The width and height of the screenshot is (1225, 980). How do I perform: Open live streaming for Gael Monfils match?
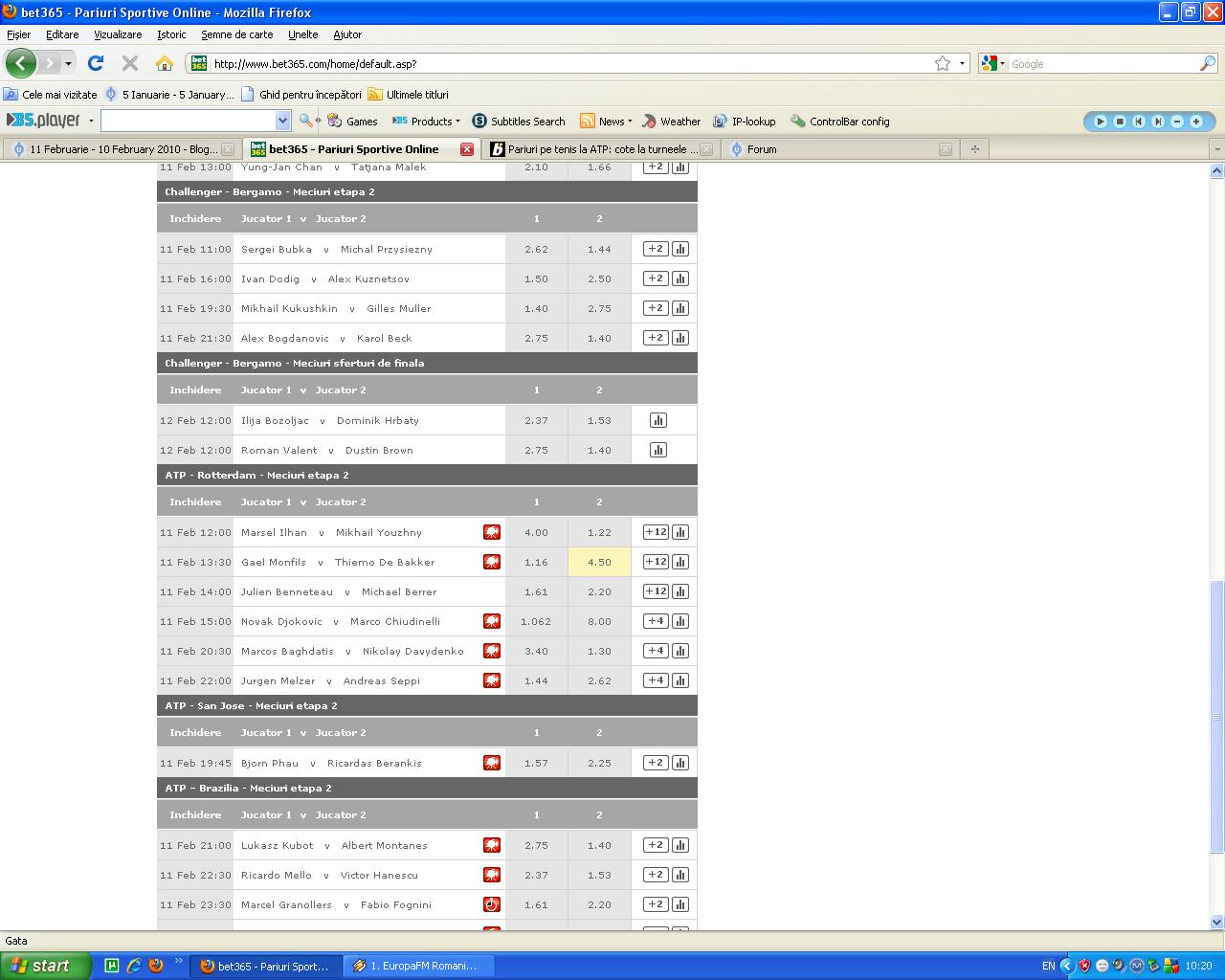(x=492, y=562)
